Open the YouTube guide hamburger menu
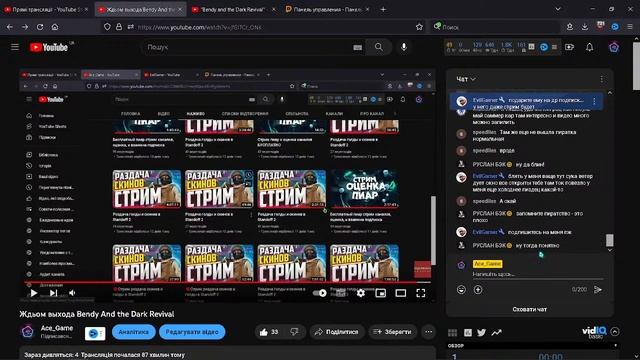Image resolution: width=640 pixels, height=360 pixels. point(15,47)
